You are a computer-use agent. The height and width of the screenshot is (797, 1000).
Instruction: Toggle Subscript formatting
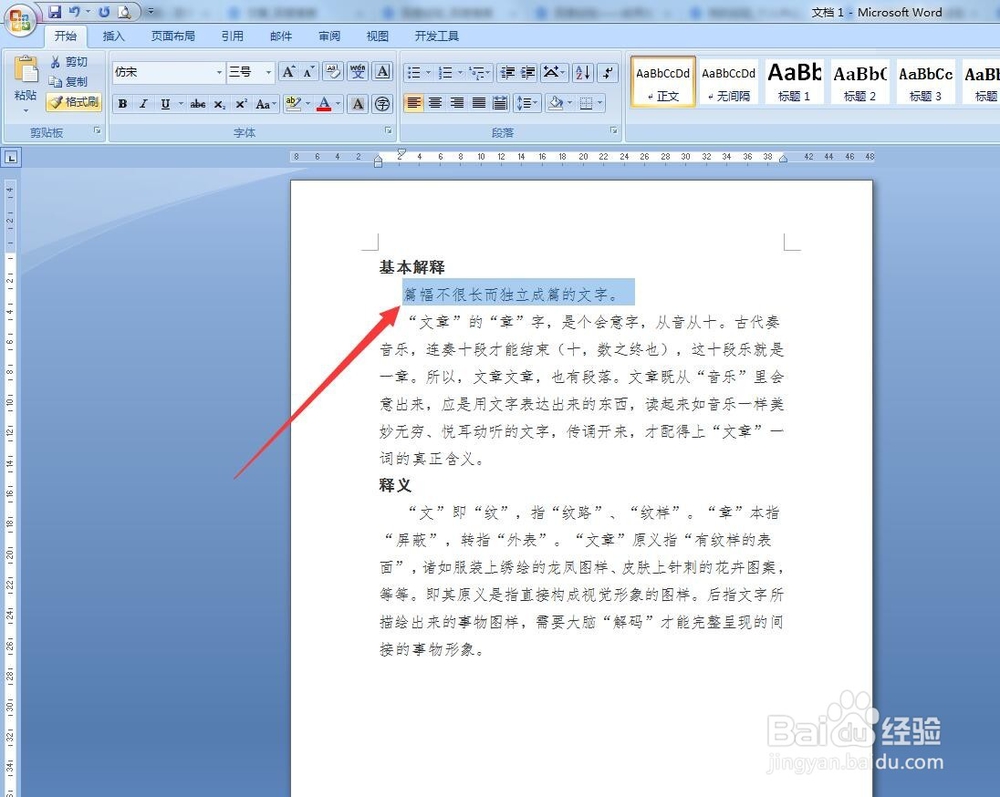pyautogui.click(x=219, y=103)
